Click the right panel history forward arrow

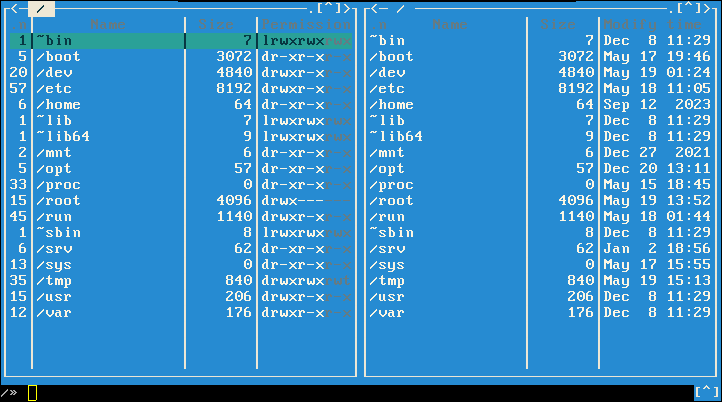tap(716, 9)
